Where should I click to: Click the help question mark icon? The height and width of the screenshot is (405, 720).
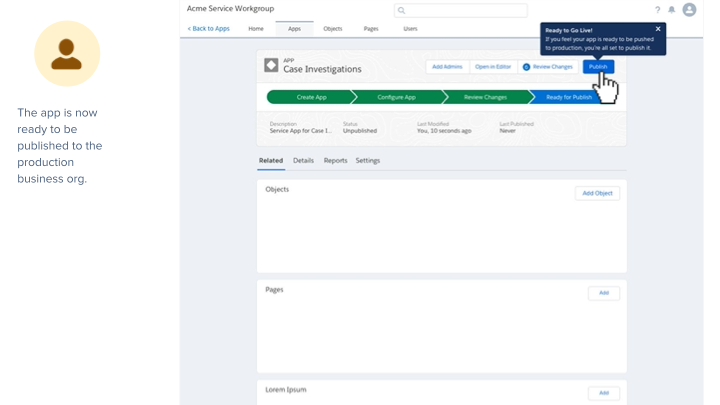click(657, 10)
